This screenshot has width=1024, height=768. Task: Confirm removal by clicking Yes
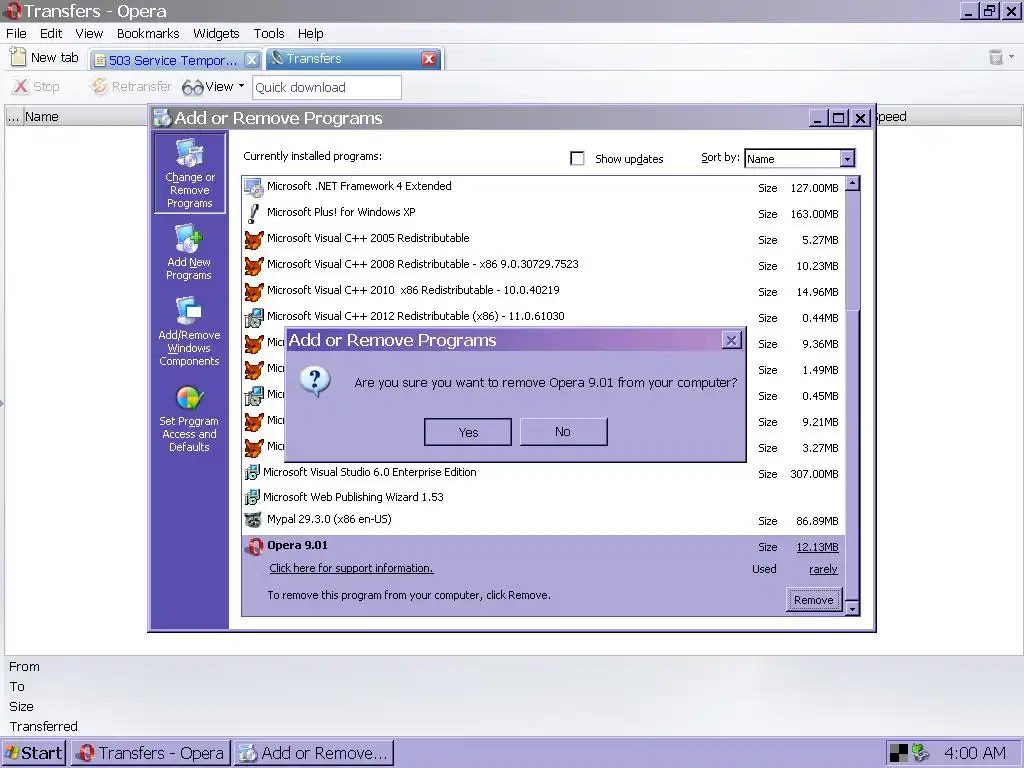coord(468,432)
